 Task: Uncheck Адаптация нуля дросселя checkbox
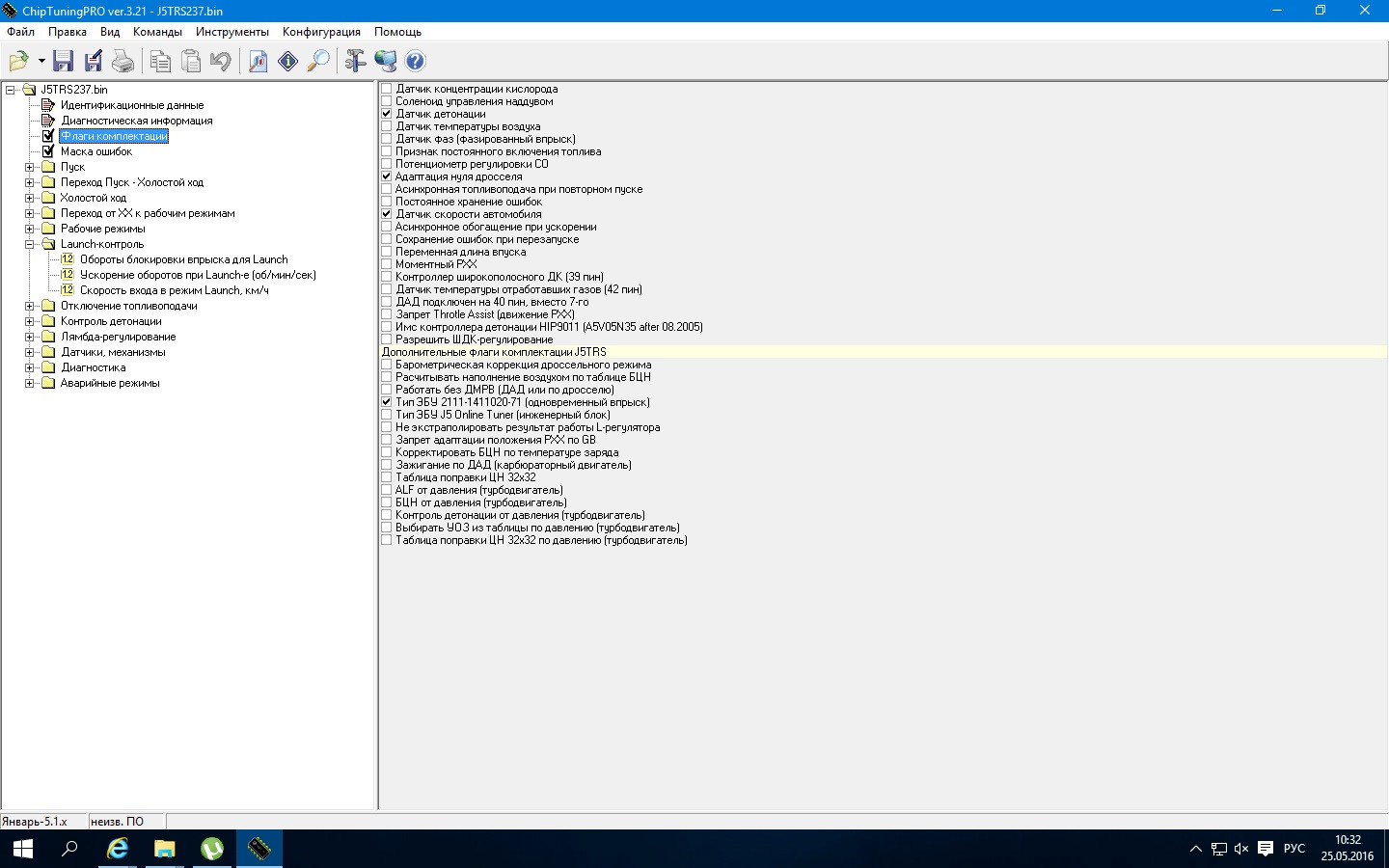pos(387,176)
